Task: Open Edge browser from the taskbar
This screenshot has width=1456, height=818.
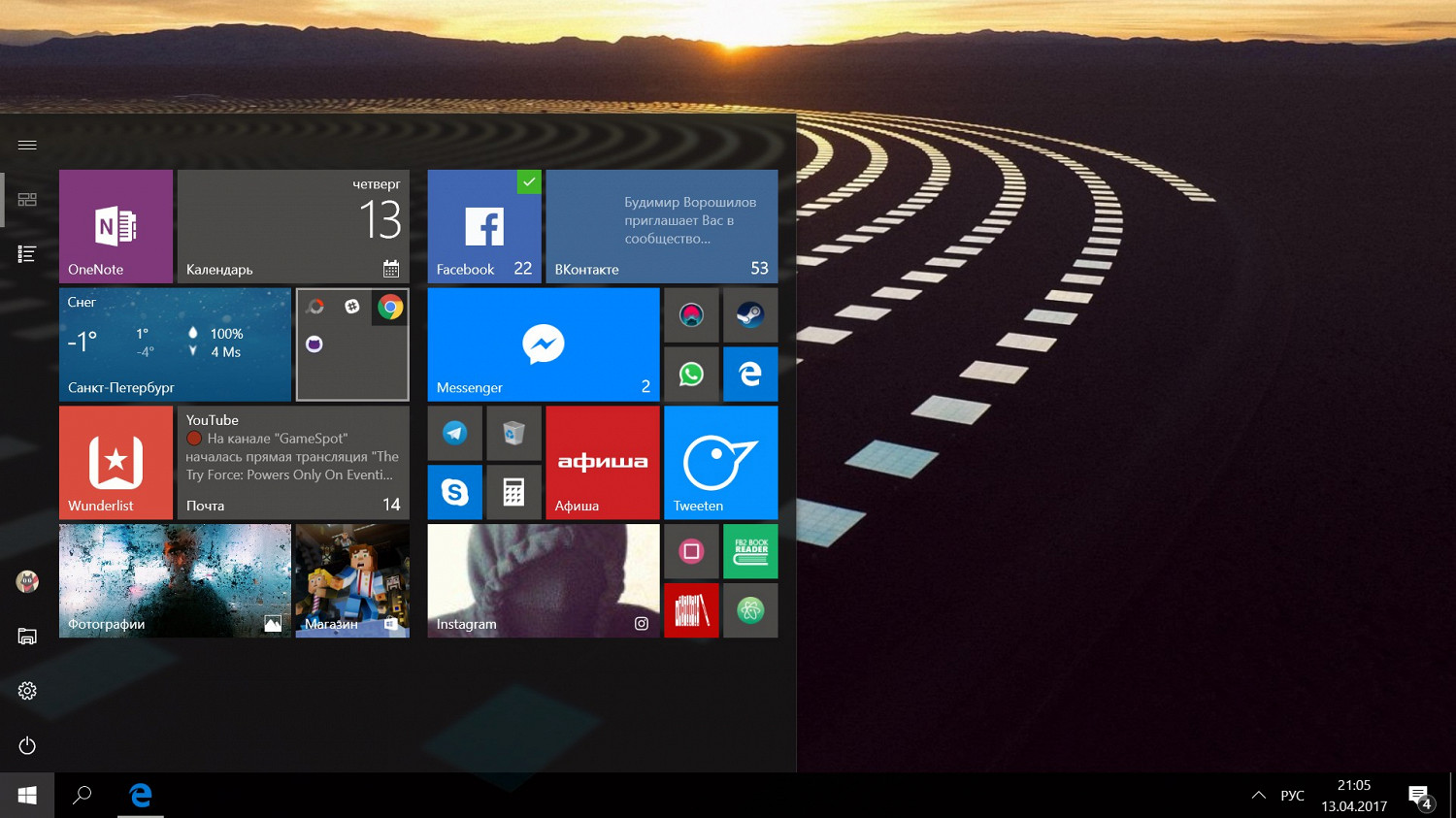Action: coord(141,796)
